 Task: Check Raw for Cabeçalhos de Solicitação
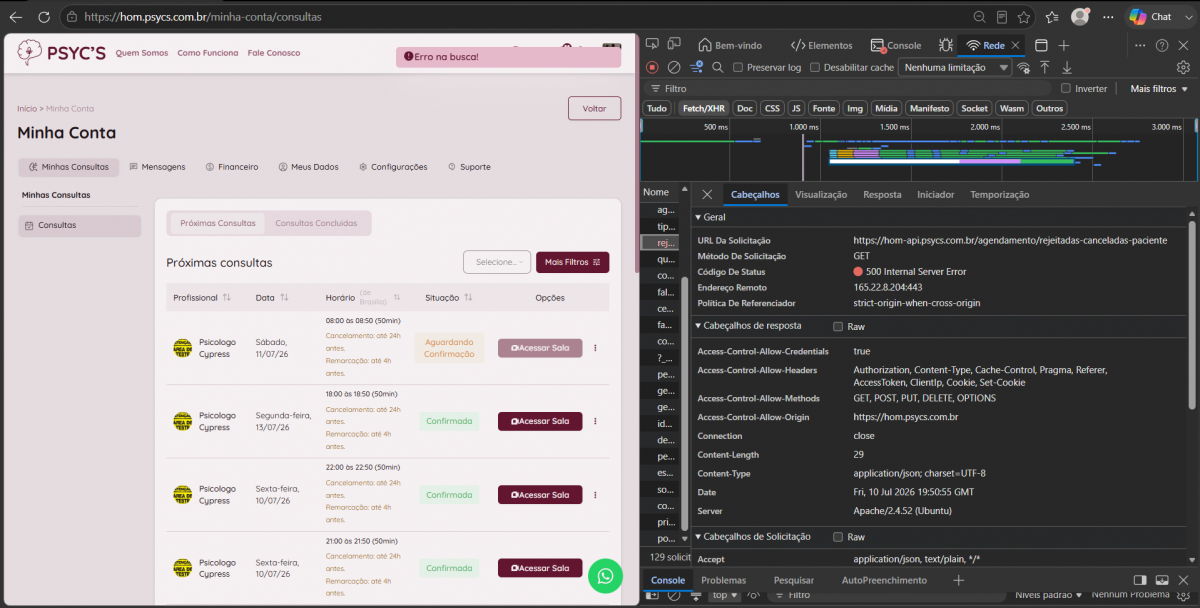838,537
